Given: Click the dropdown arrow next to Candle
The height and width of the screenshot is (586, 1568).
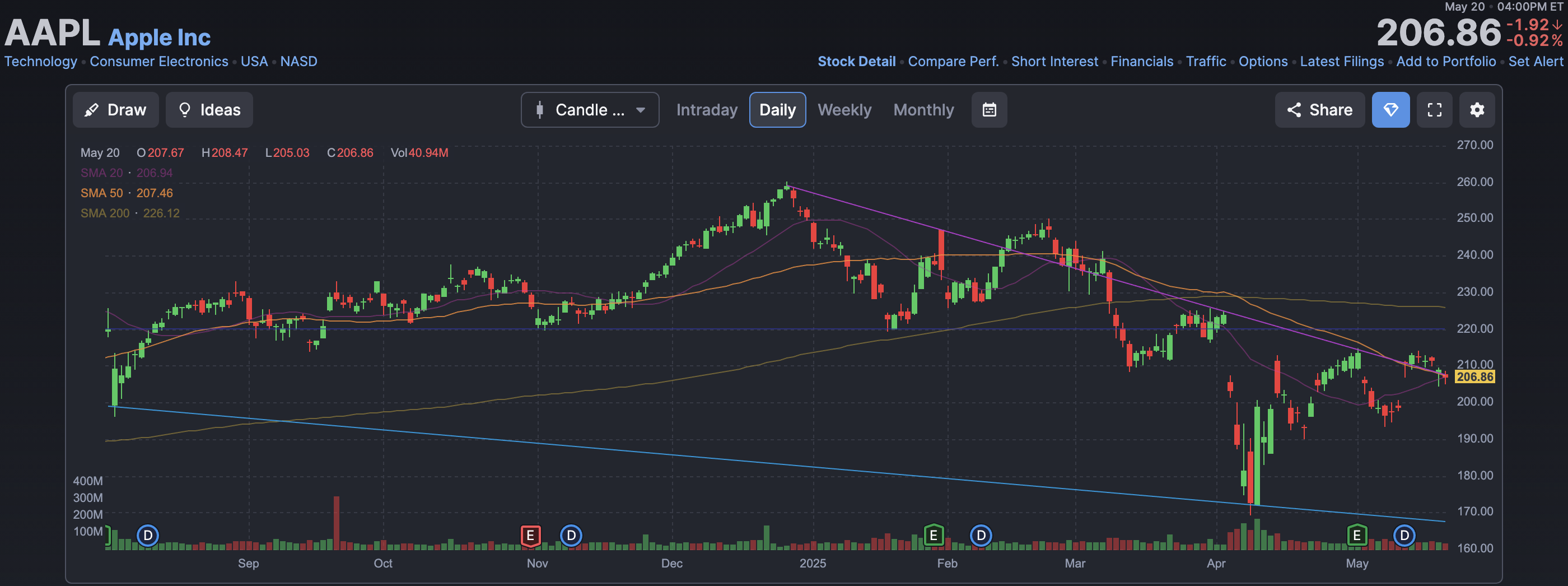Looking at the screenshot, I should click(x=640, y=110).
